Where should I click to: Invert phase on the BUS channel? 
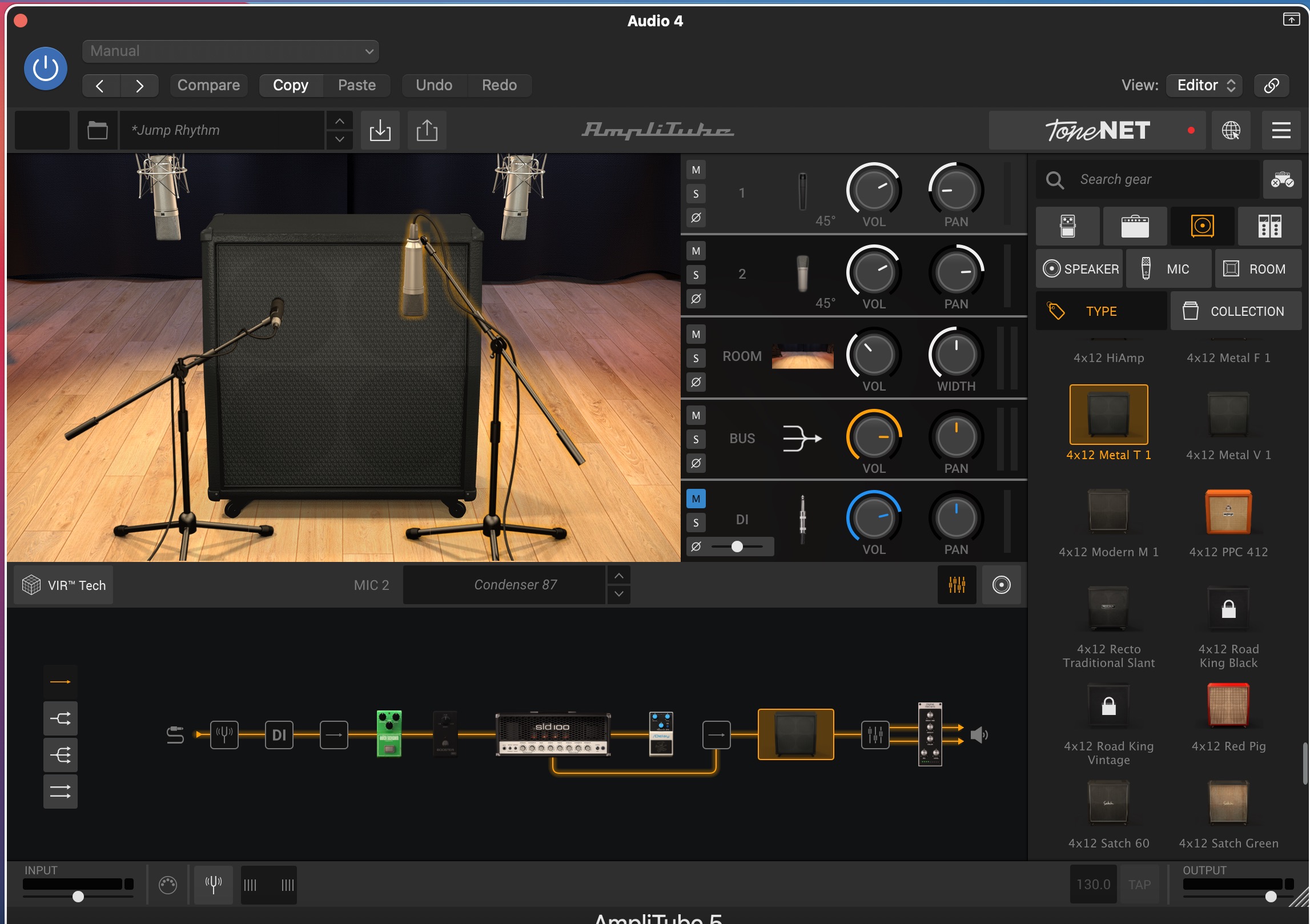696,464
